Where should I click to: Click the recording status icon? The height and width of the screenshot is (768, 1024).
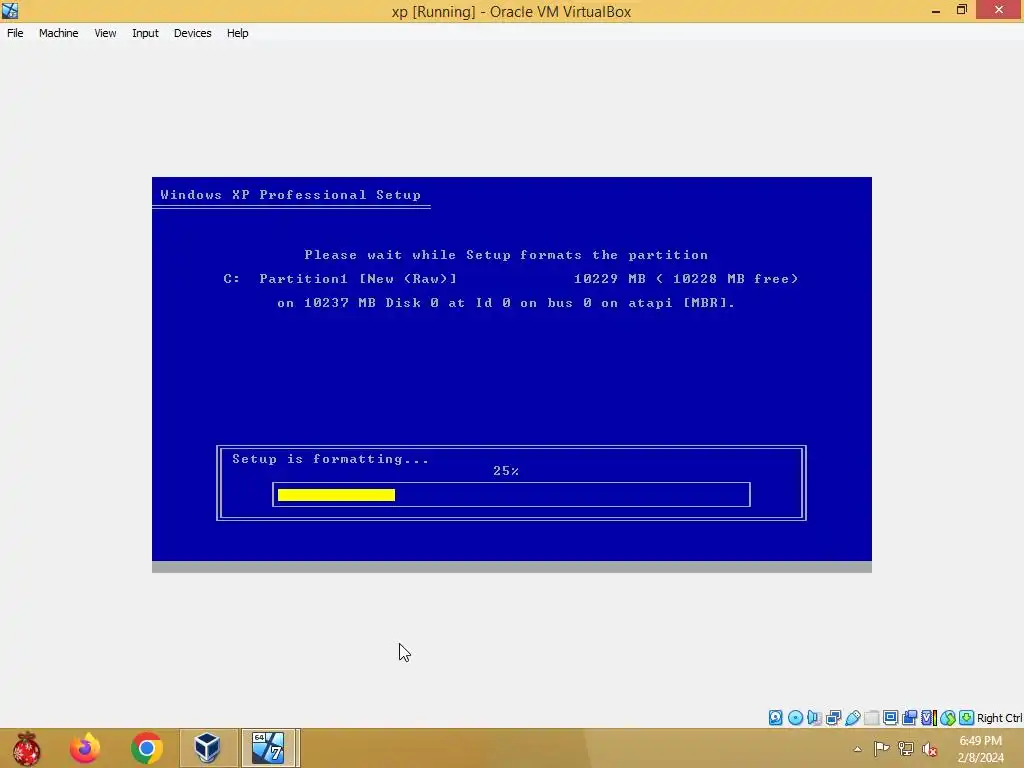[909, 718]
